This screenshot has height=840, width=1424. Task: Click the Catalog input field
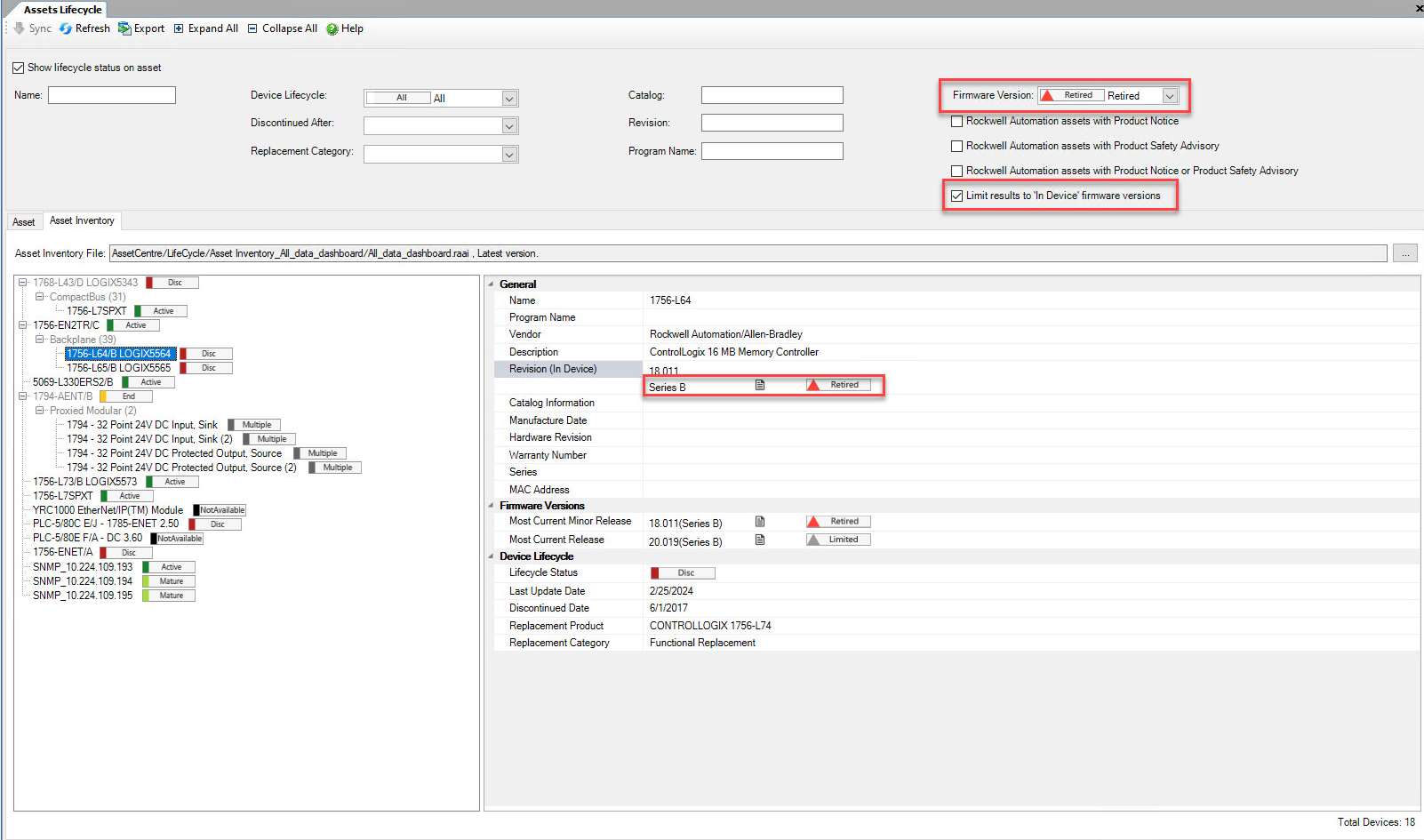pyautogui.click(x=772, y=95)
